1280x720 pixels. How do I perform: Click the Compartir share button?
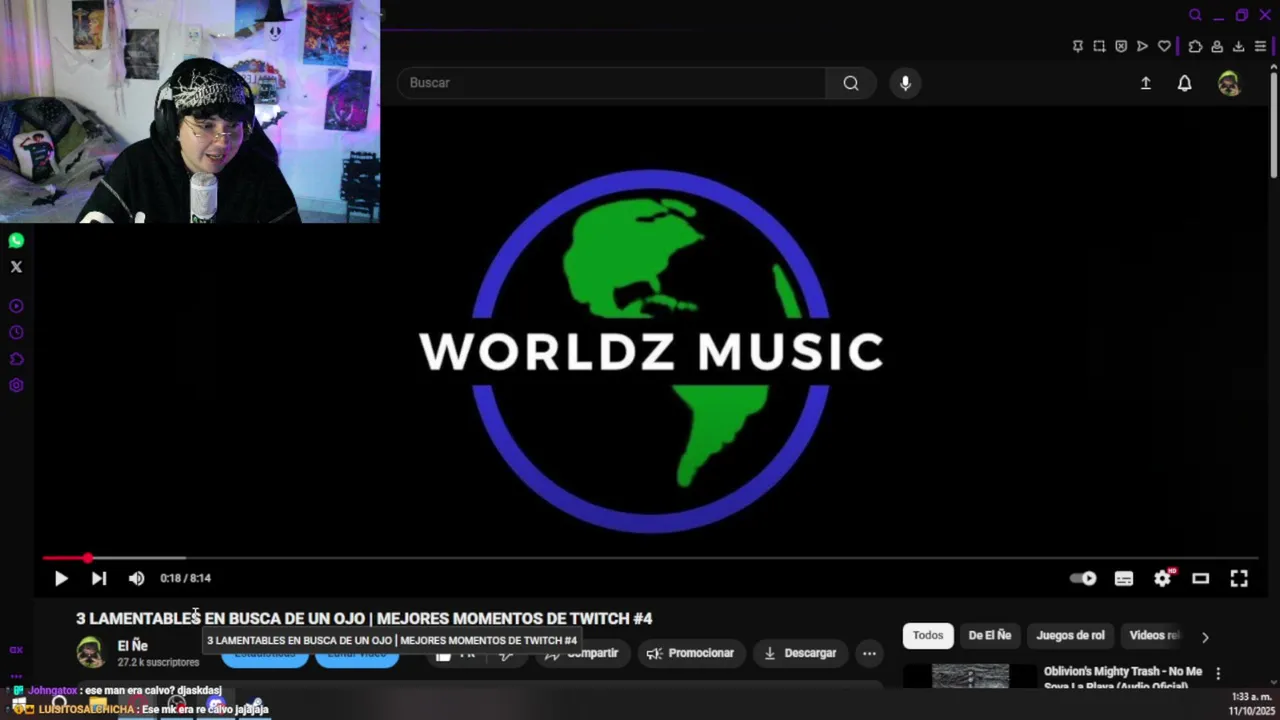point(582,653)
